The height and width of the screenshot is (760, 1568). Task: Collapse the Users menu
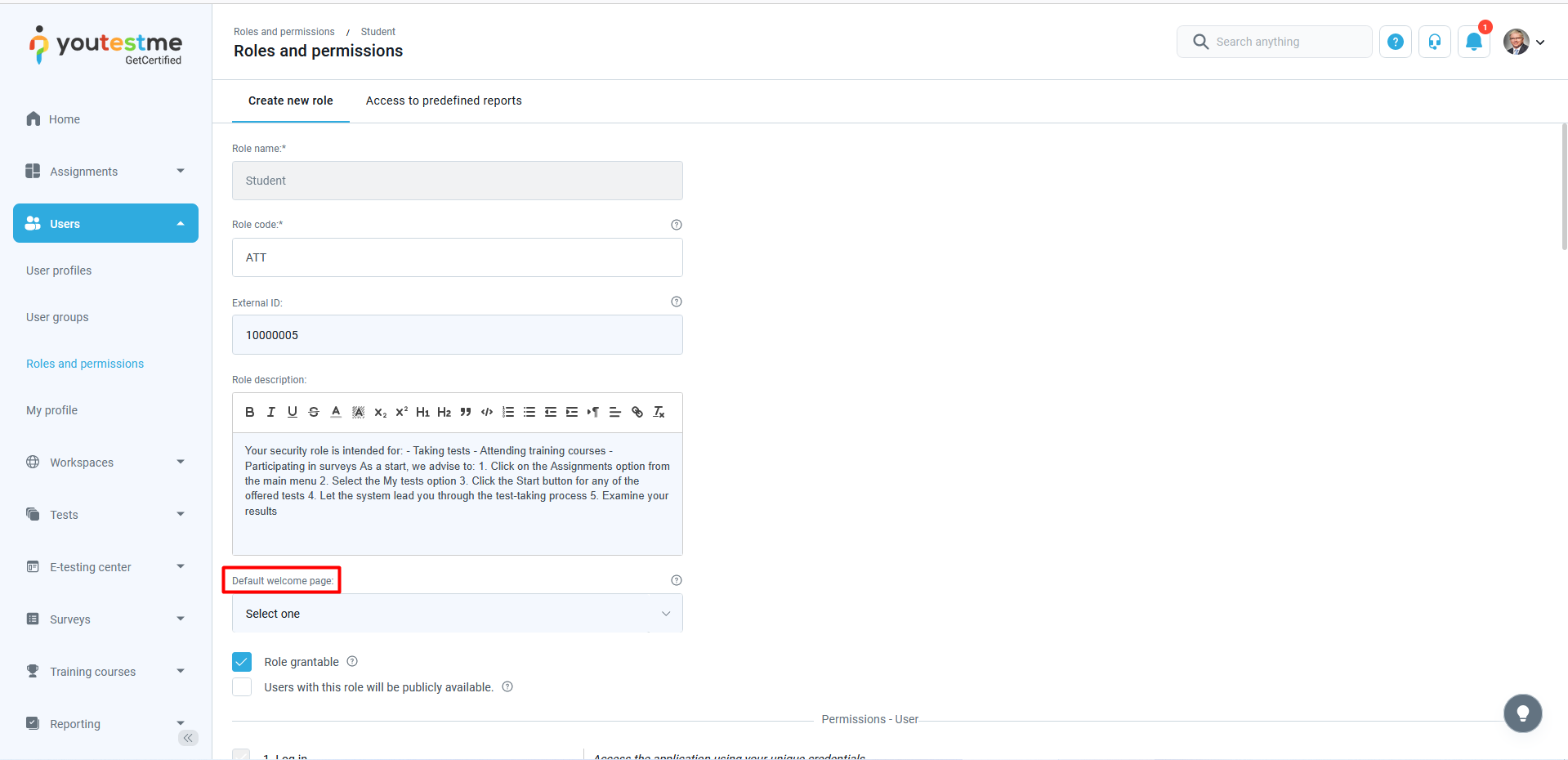(x=105, y=223)
